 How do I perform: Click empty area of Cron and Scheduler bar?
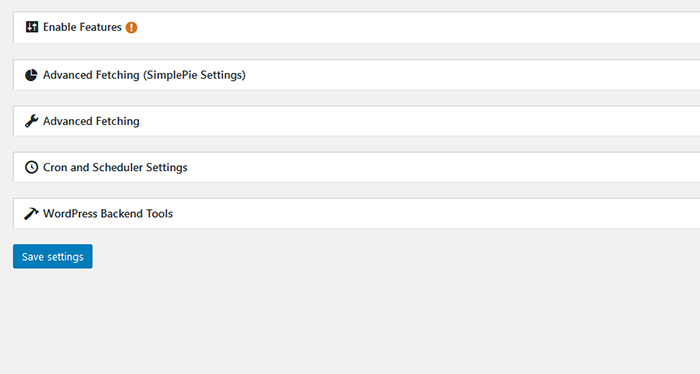coord(442,167)
